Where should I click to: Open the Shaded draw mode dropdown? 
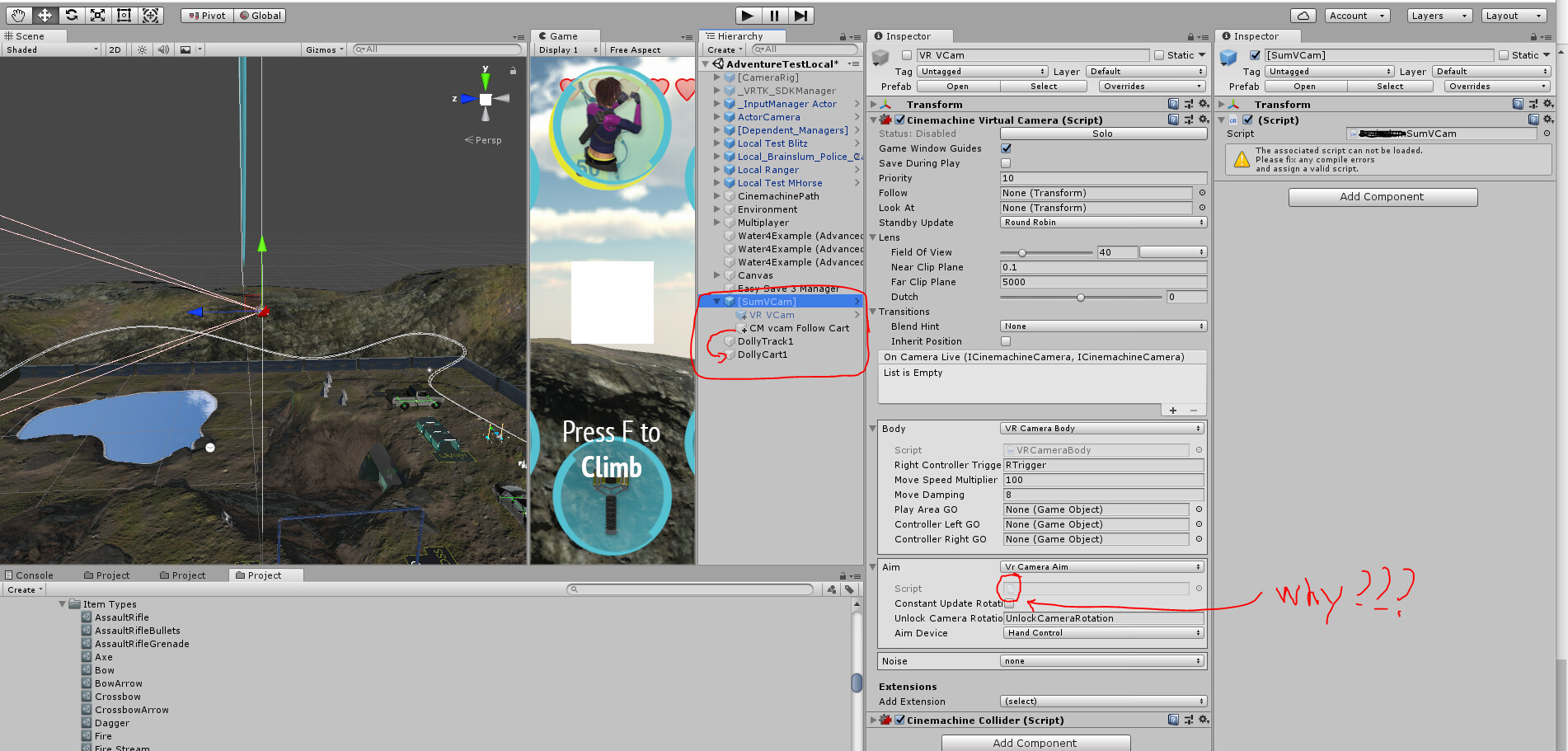click(x=51, y=49)
